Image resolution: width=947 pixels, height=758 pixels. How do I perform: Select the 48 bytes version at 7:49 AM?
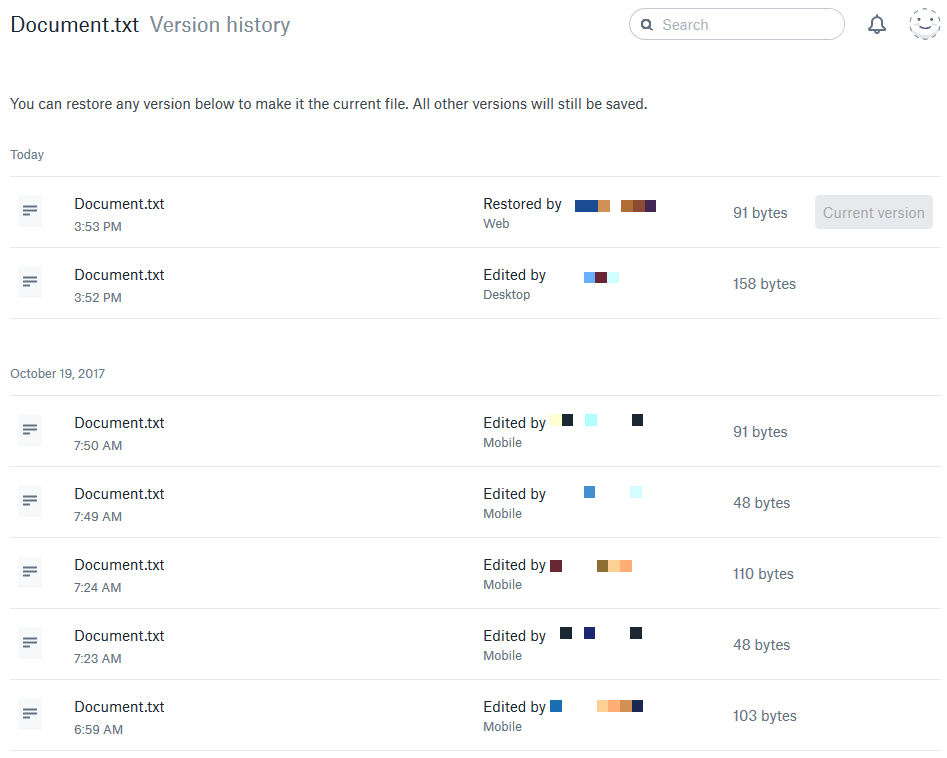point(119,494)
